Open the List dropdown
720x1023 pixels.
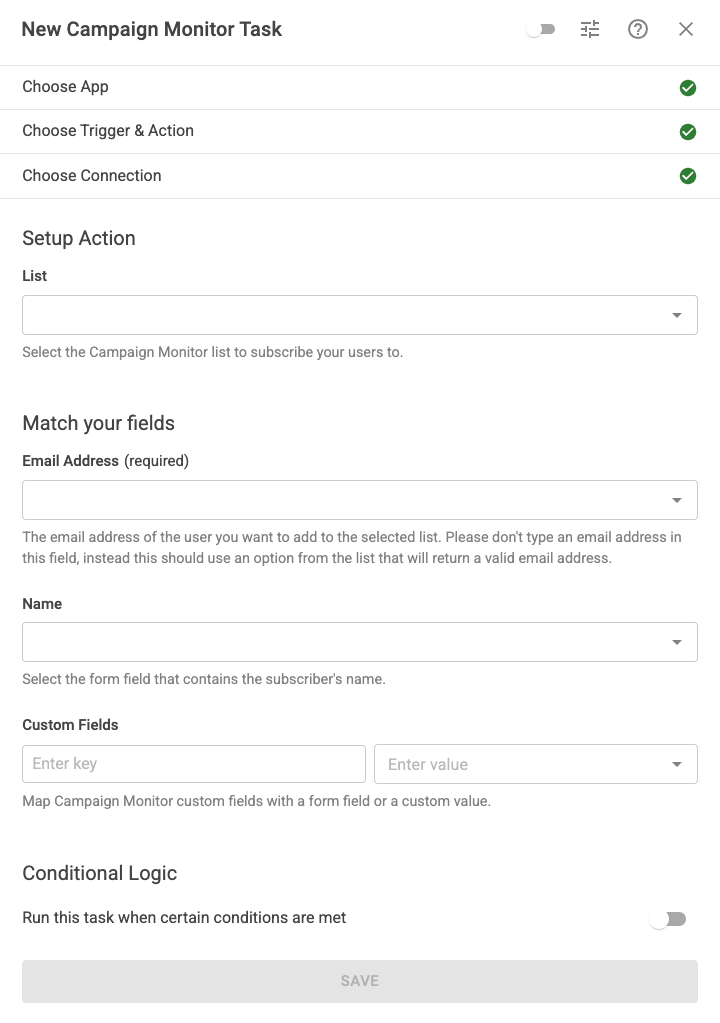coord(360,315)
